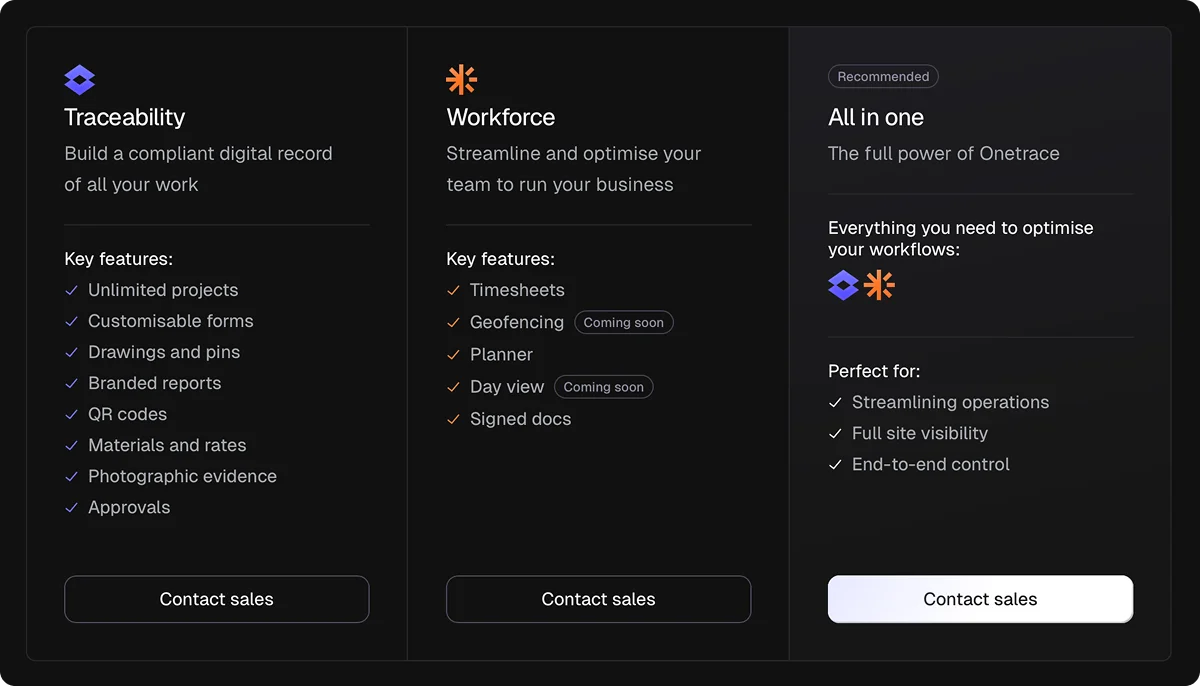Image resolution: width=1200 pixels, height=686 pixels.
Task: Click the orange checkmark beside Day view
Action: (453, 386)
